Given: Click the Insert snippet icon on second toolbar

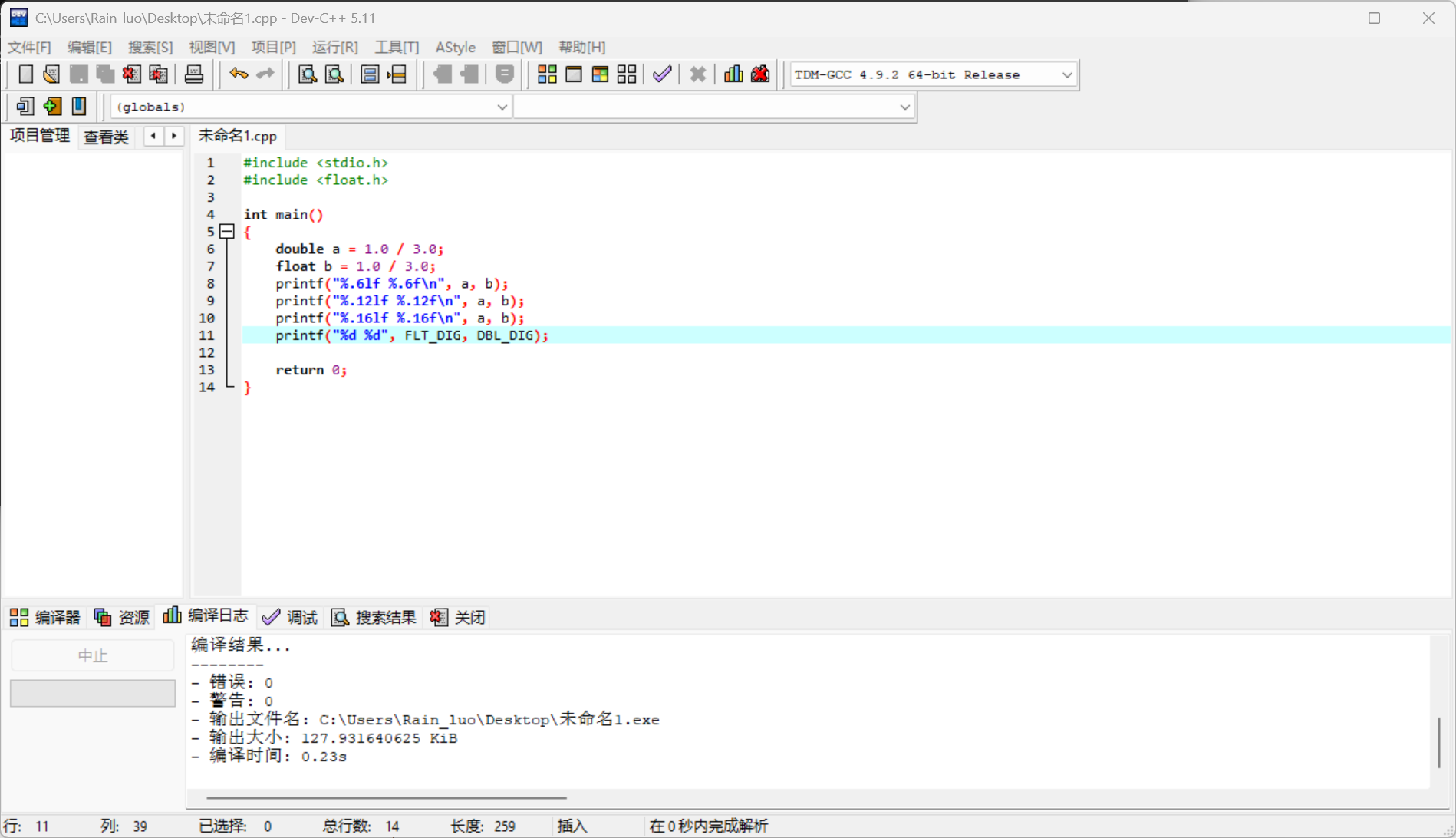Looking at the screenshot, I should (25, 107).
